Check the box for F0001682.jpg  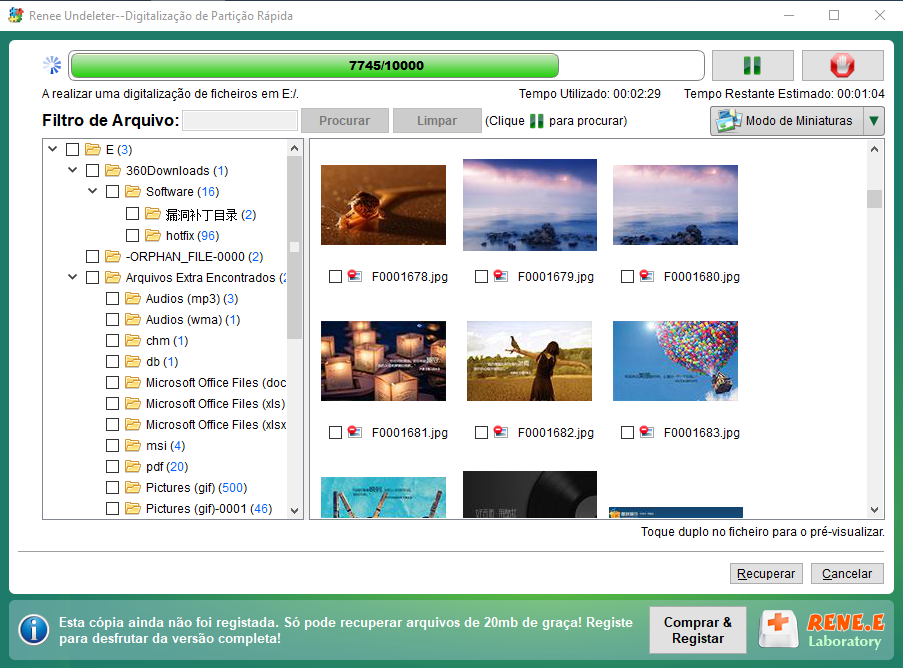point(481,432)
